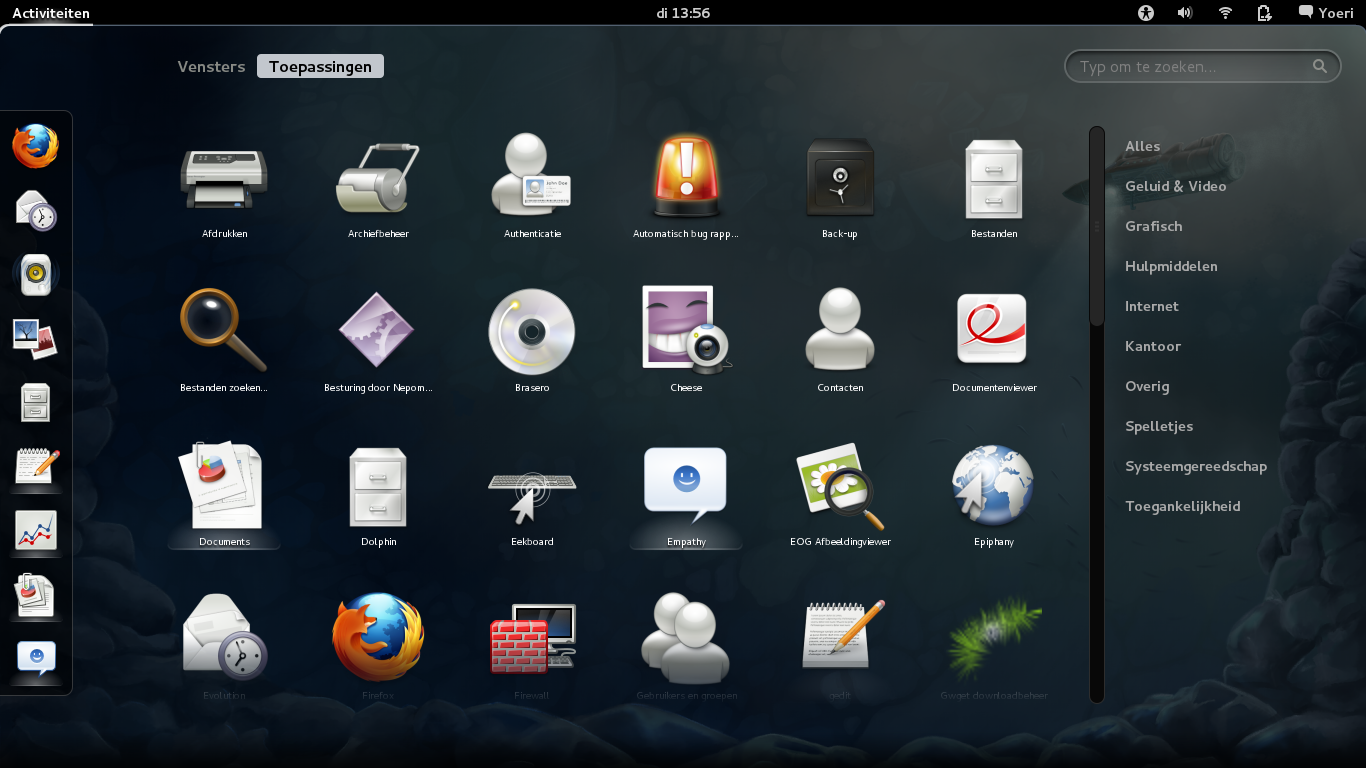Open Empathy chat icon in the dash
This screenshot has width=1366, height=768.
(x=36, y=658)
